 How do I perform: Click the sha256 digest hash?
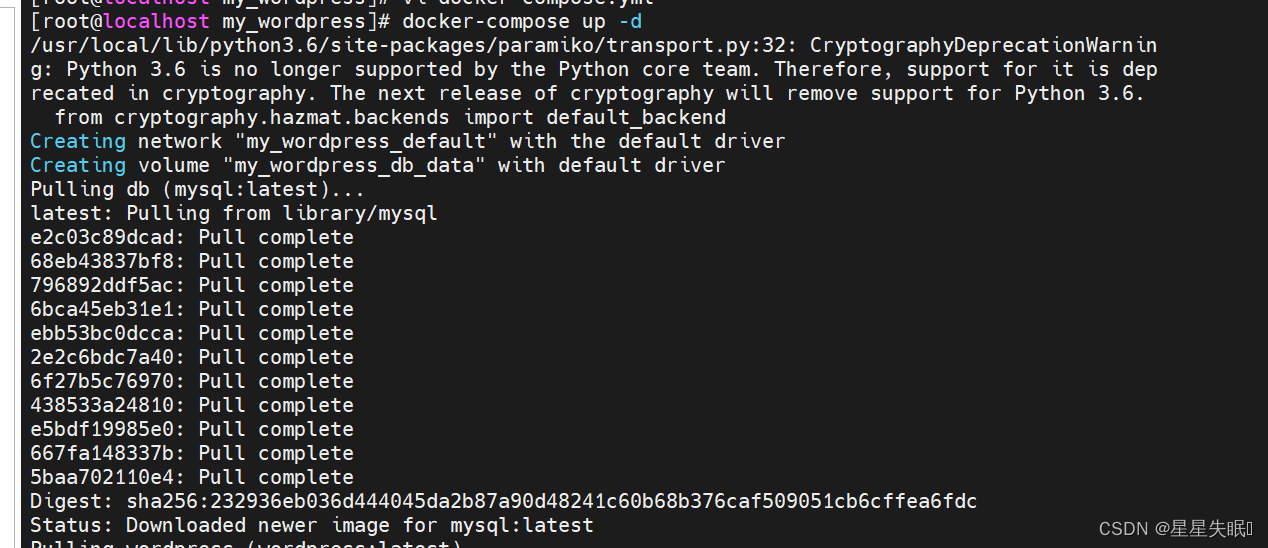552,501
